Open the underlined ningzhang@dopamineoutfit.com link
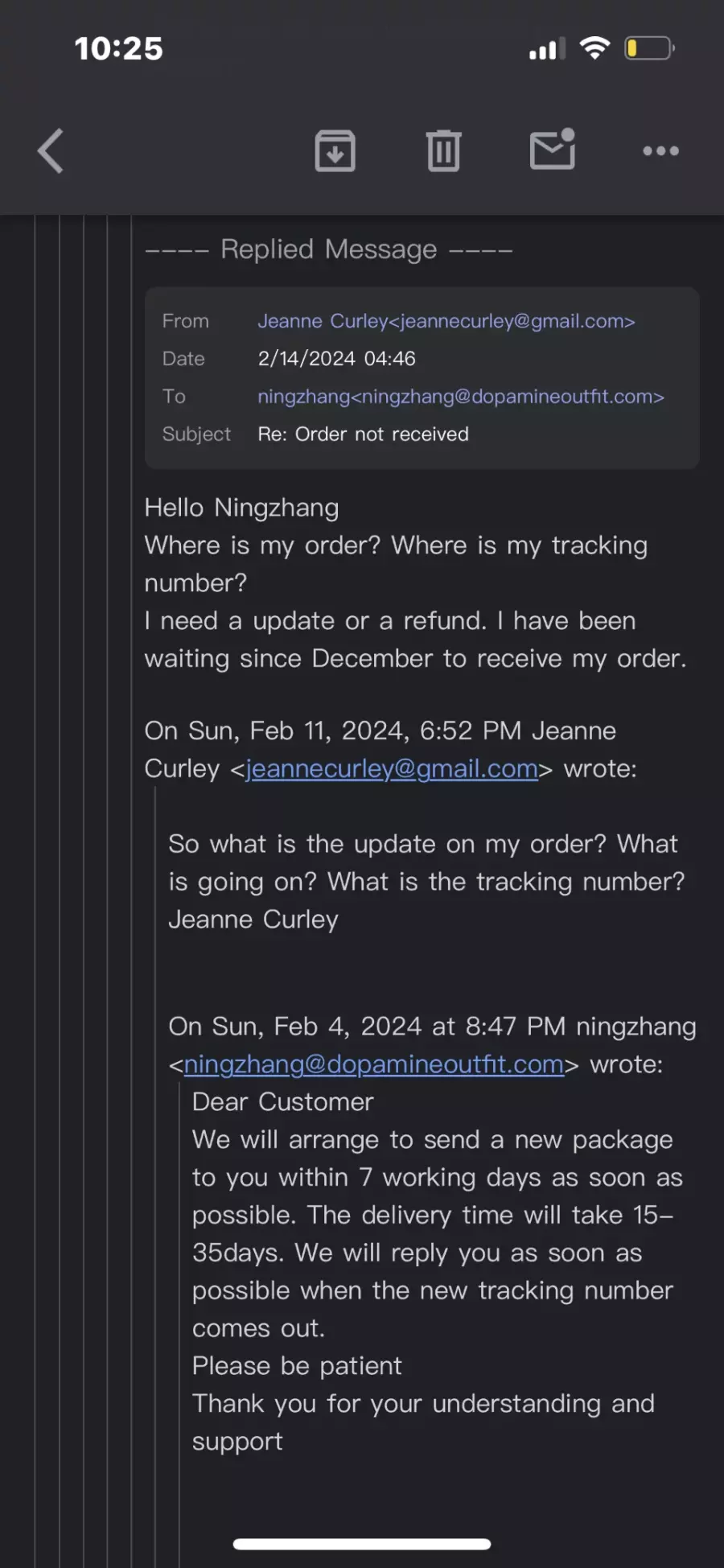The image size is (724, 1568). coord(373,1064)
